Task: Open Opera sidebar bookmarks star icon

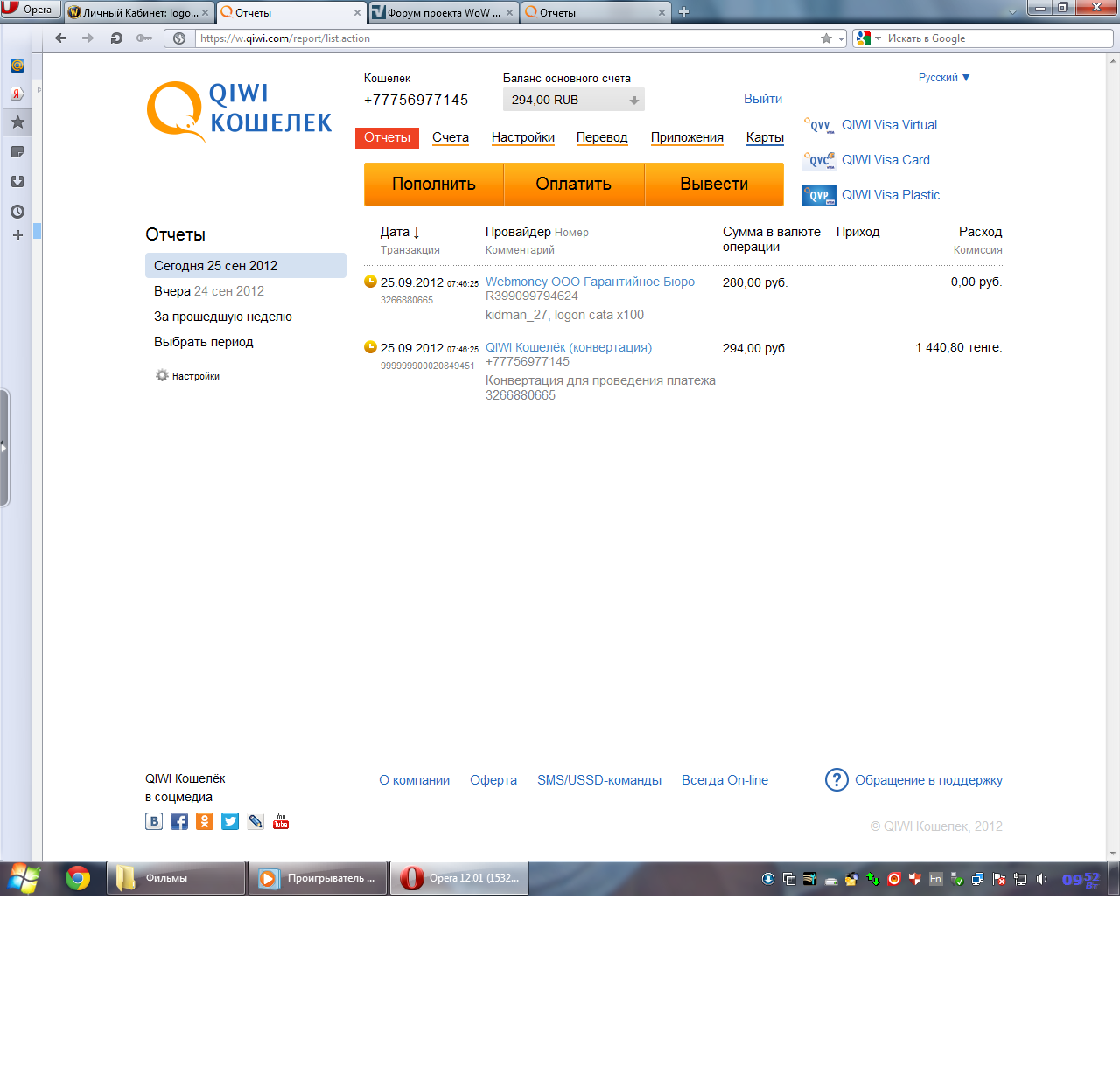Action: click(x=17, y=122)
